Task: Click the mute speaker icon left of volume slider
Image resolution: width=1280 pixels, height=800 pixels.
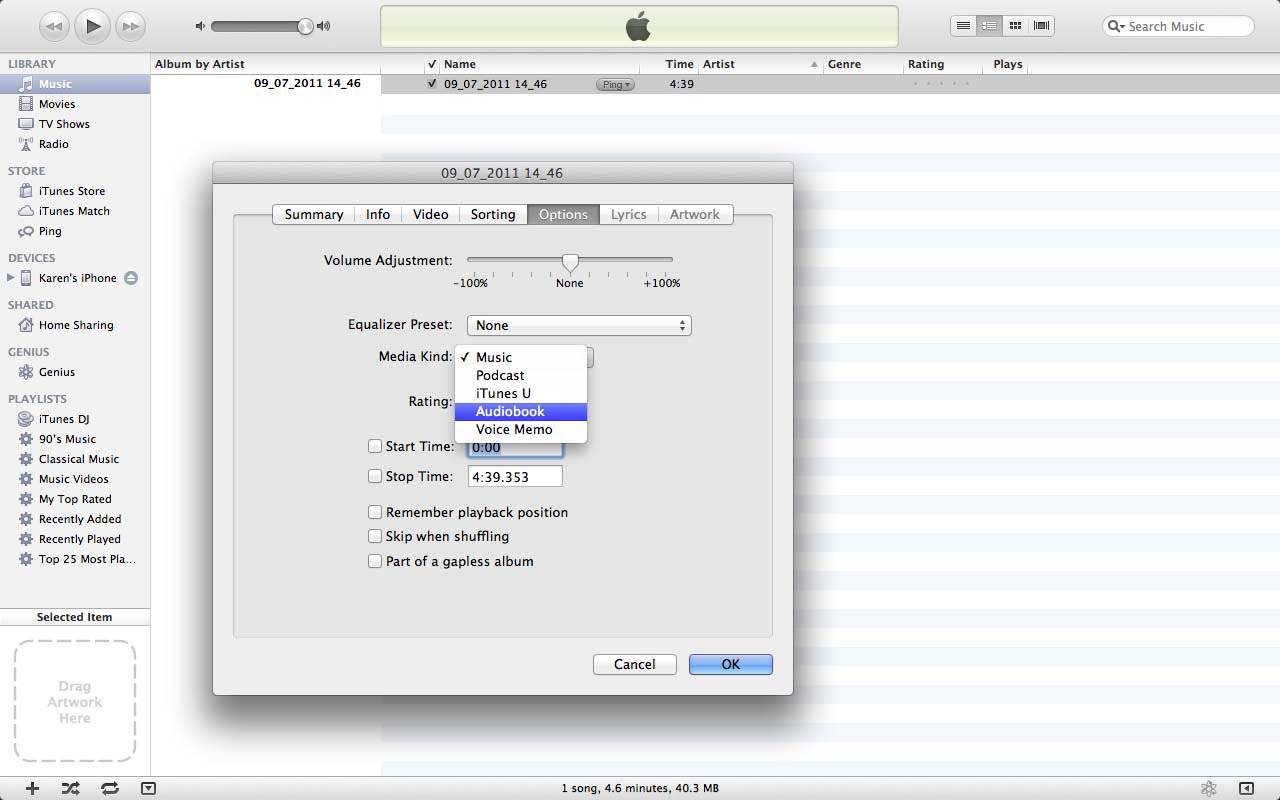Action: [x=201, y=26]
